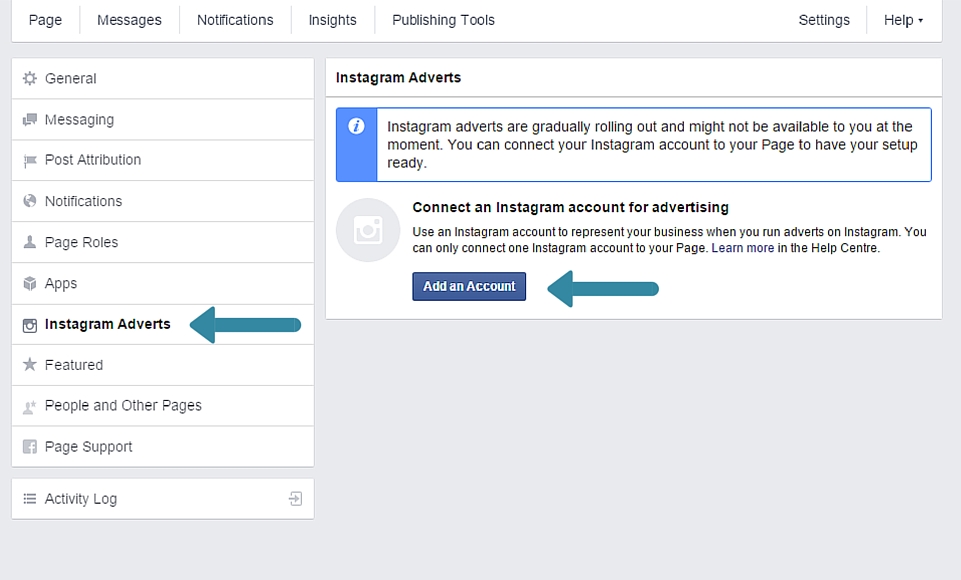This screenshot has height=580, width=961.
Task: Open Post Attribution settings
Action: coord(162,161)
